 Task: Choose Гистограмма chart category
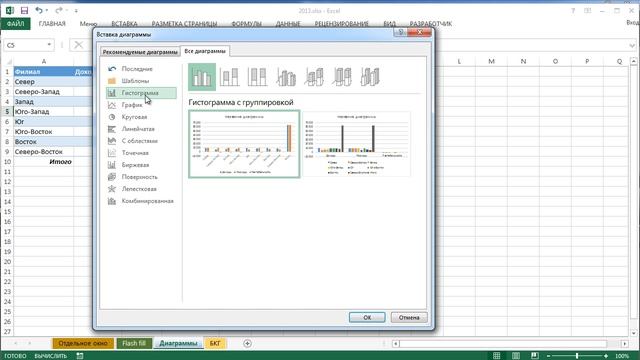point(141,93)
